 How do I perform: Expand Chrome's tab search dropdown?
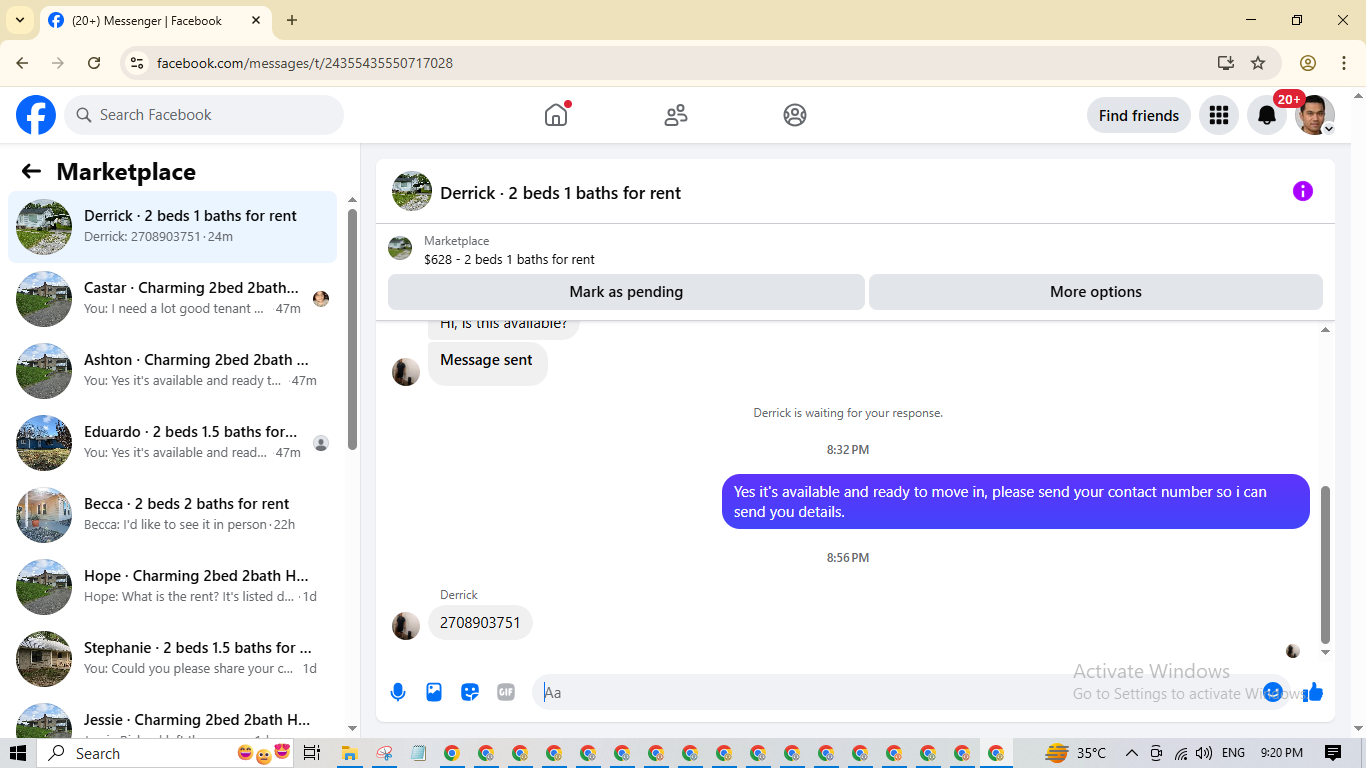(20, 20)
